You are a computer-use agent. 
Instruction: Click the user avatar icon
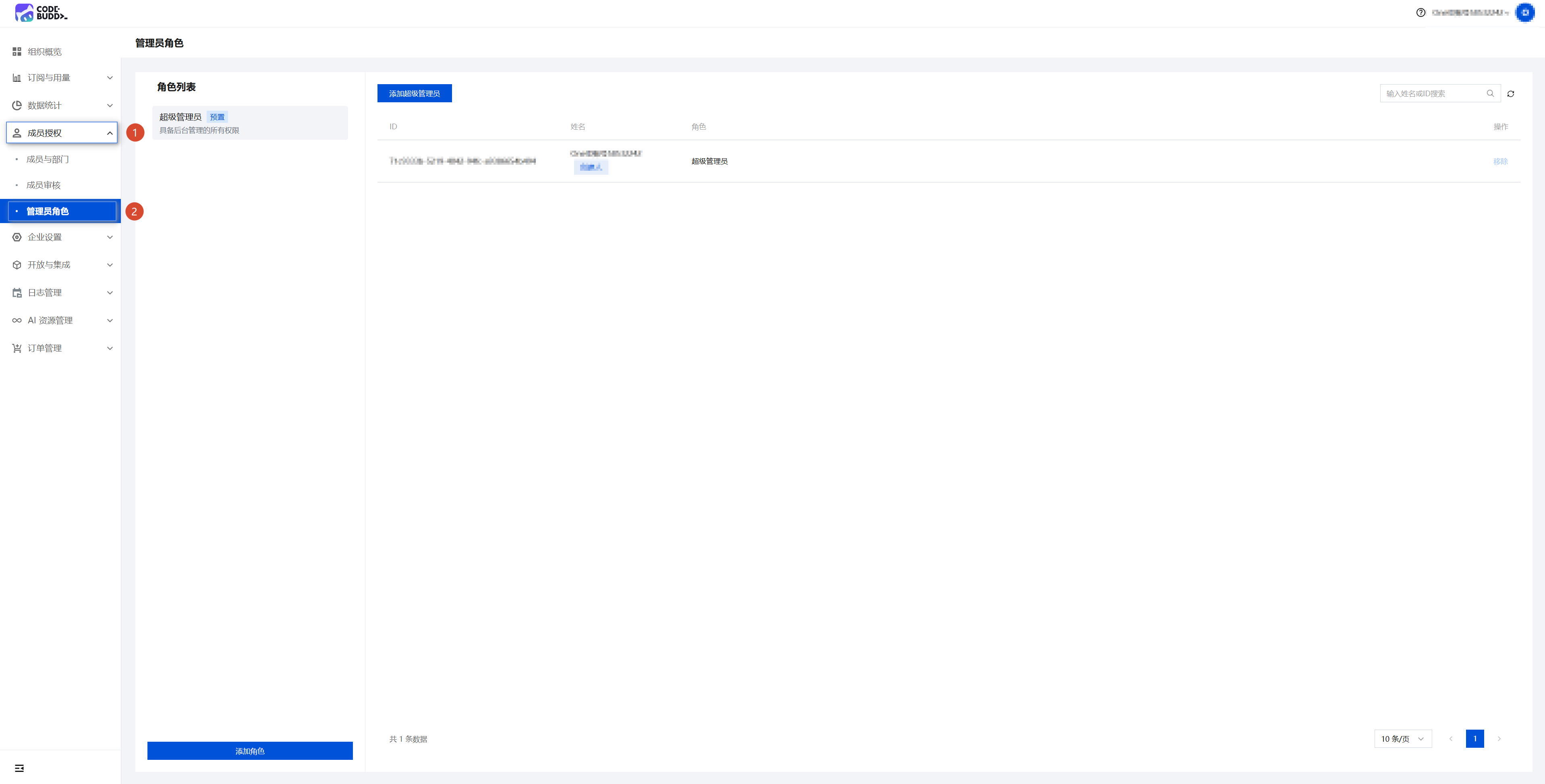[1524, 12]
